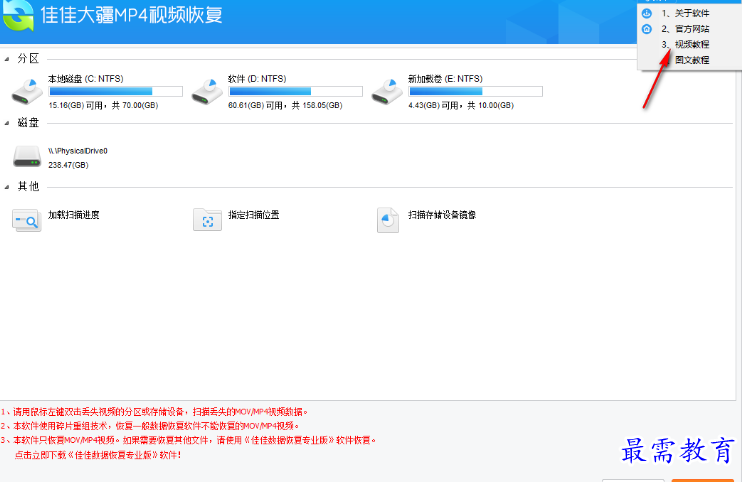Screen dimensions: 743x482
Task: Open the 图文教程 menu entry
Action: pos(692,60)
